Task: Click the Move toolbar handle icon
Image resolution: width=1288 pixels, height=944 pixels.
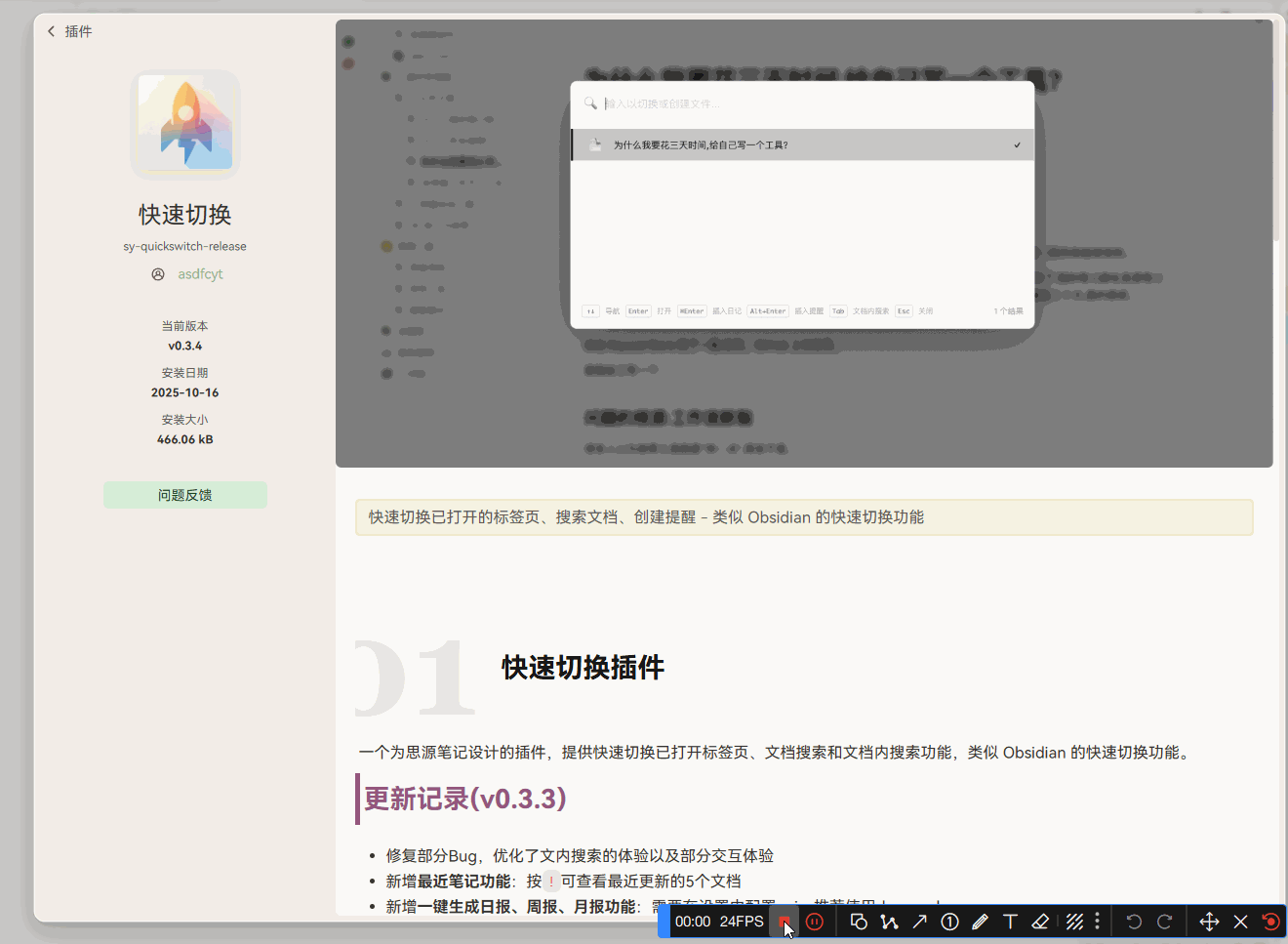Action: 1209,921
